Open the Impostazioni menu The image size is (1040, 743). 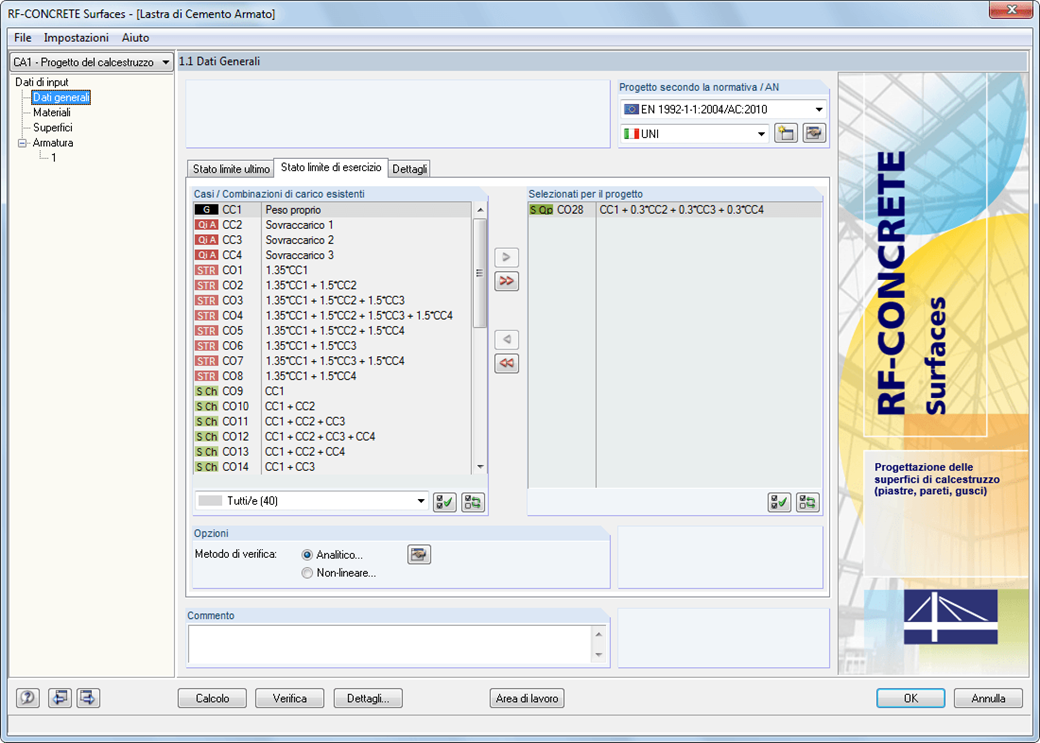click(x=76, y=38)
